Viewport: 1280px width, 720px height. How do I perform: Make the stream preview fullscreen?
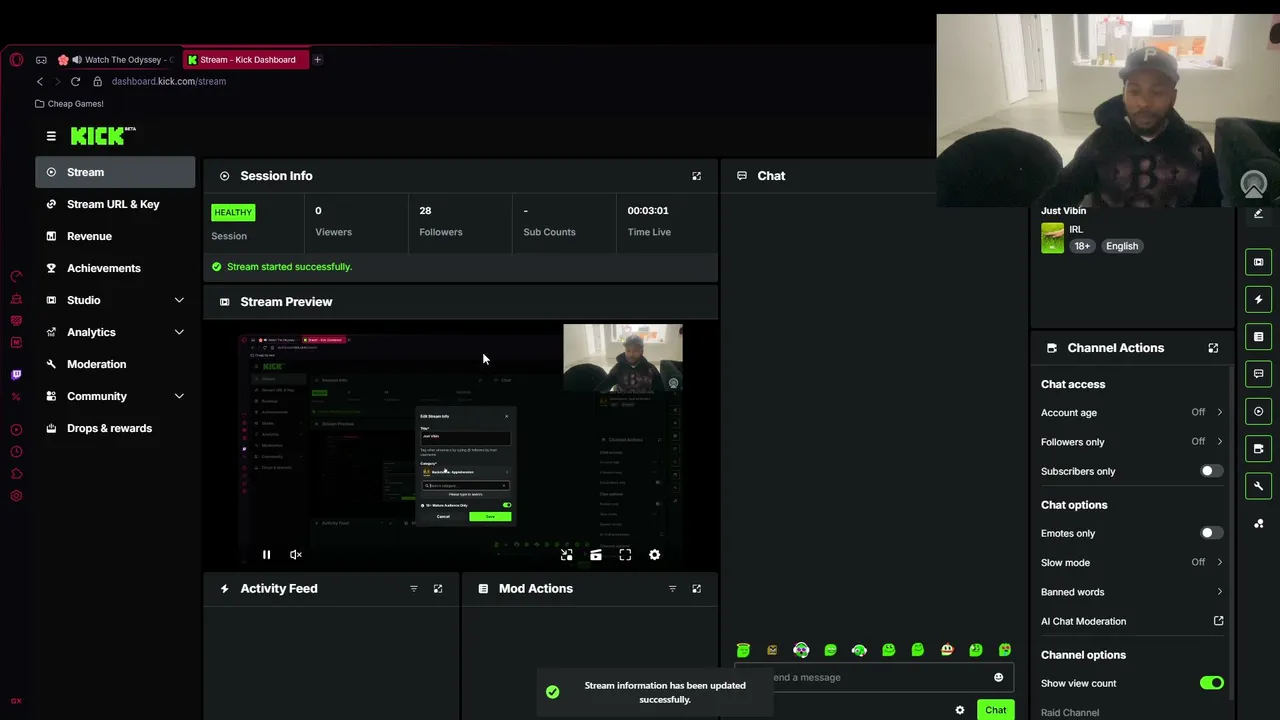tap(625, 555)
